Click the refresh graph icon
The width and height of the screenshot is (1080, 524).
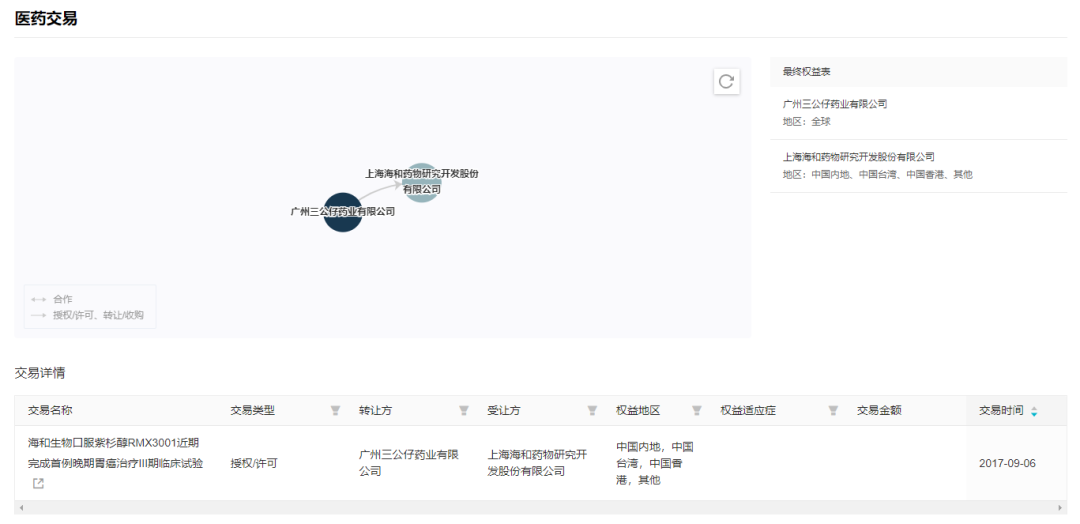click(726, 81)
